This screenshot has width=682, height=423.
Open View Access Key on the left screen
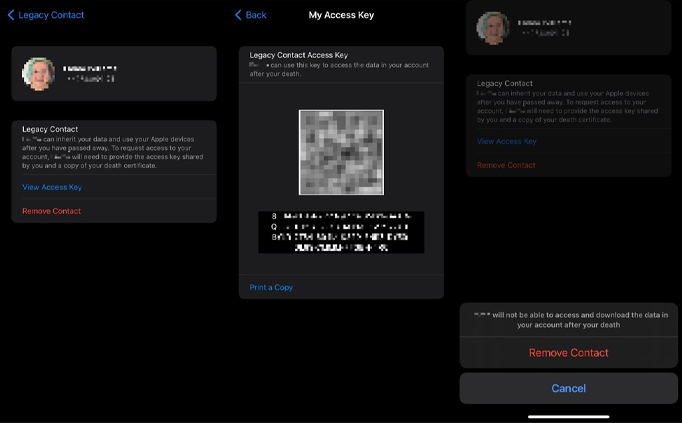[x=52, y=187]
